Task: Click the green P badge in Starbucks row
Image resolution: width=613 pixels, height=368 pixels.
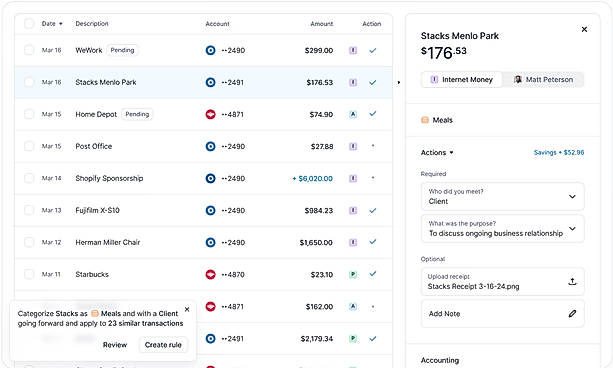Action: pos(353,275)
